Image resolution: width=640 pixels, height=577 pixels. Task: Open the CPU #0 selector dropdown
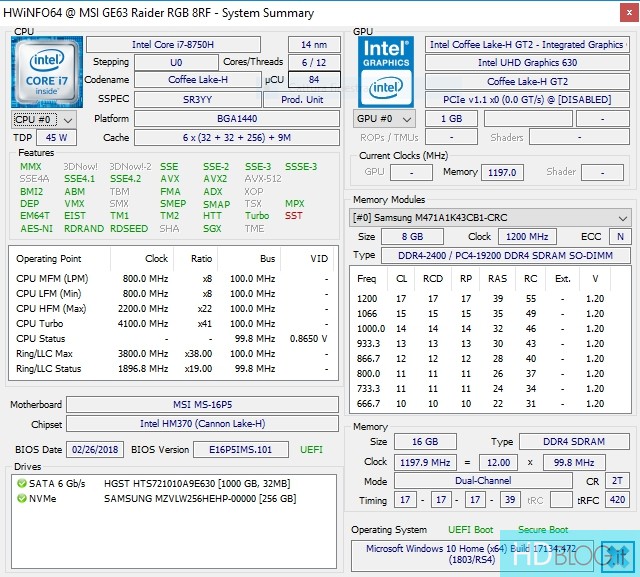44,120
